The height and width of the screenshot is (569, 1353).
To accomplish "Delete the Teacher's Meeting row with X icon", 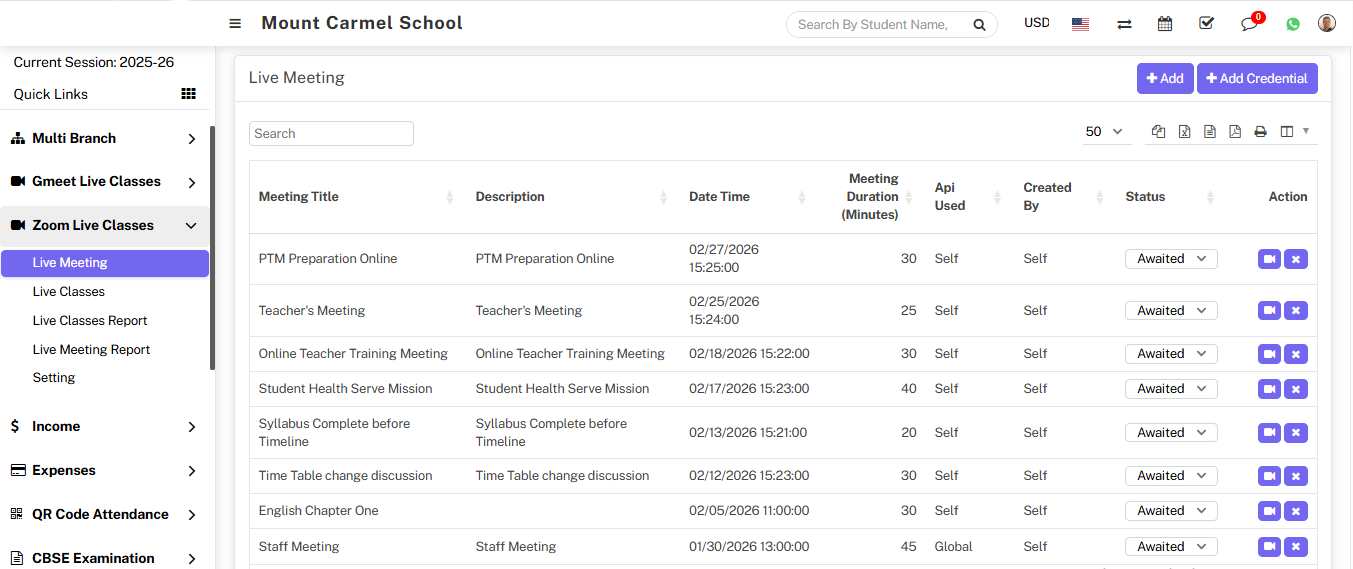I will (x=1296, y=311).
